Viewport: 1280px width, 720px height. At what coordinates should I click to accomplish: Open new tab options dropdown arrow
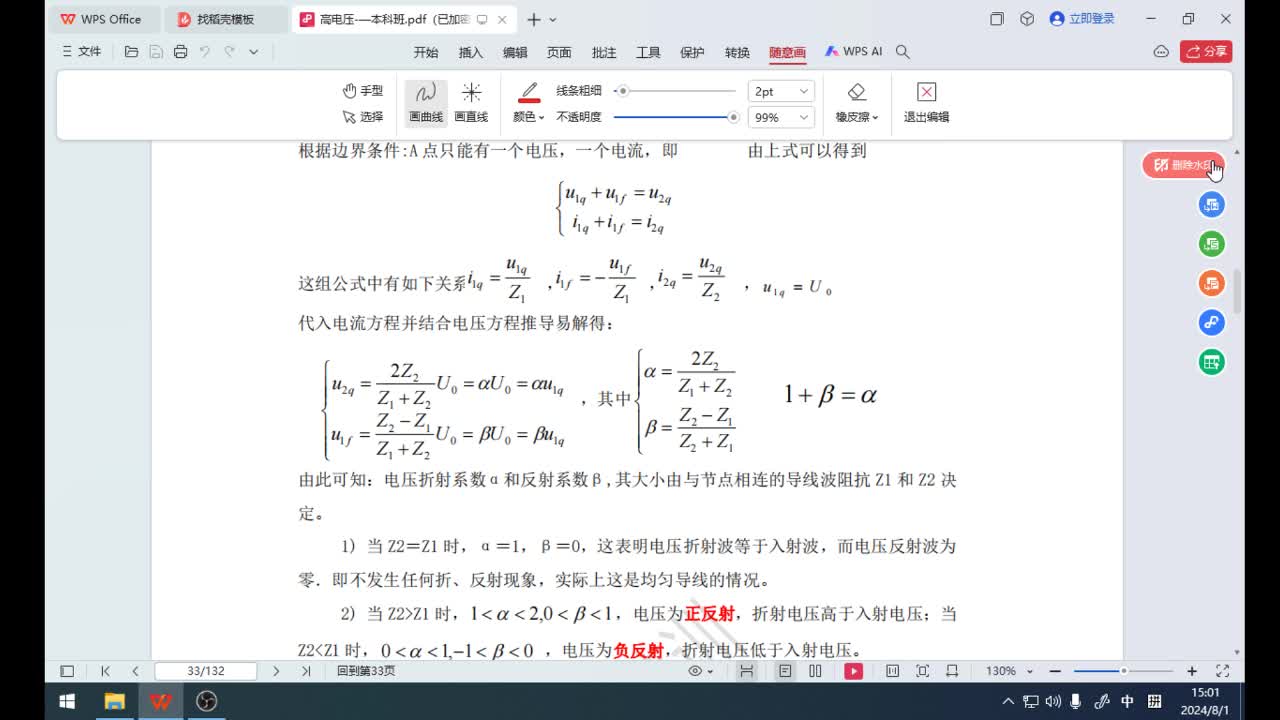(x=553, y=19)
